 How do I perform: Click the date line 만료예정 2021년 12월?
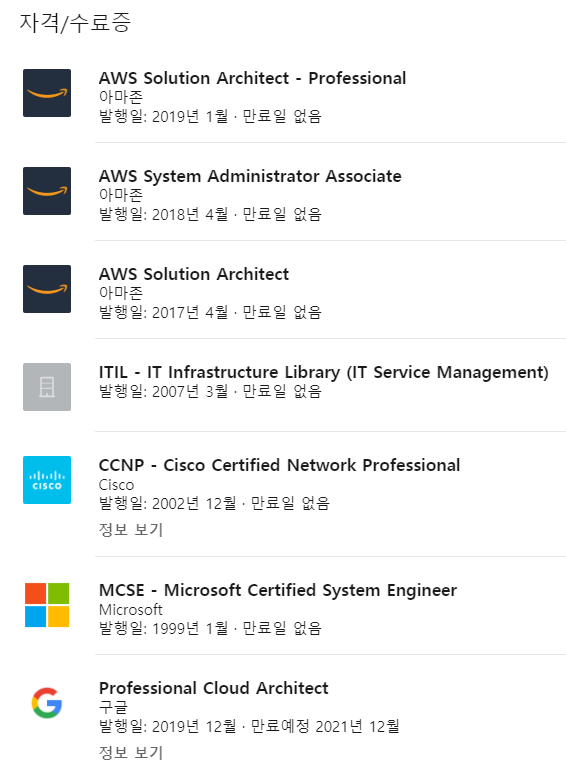325,726
